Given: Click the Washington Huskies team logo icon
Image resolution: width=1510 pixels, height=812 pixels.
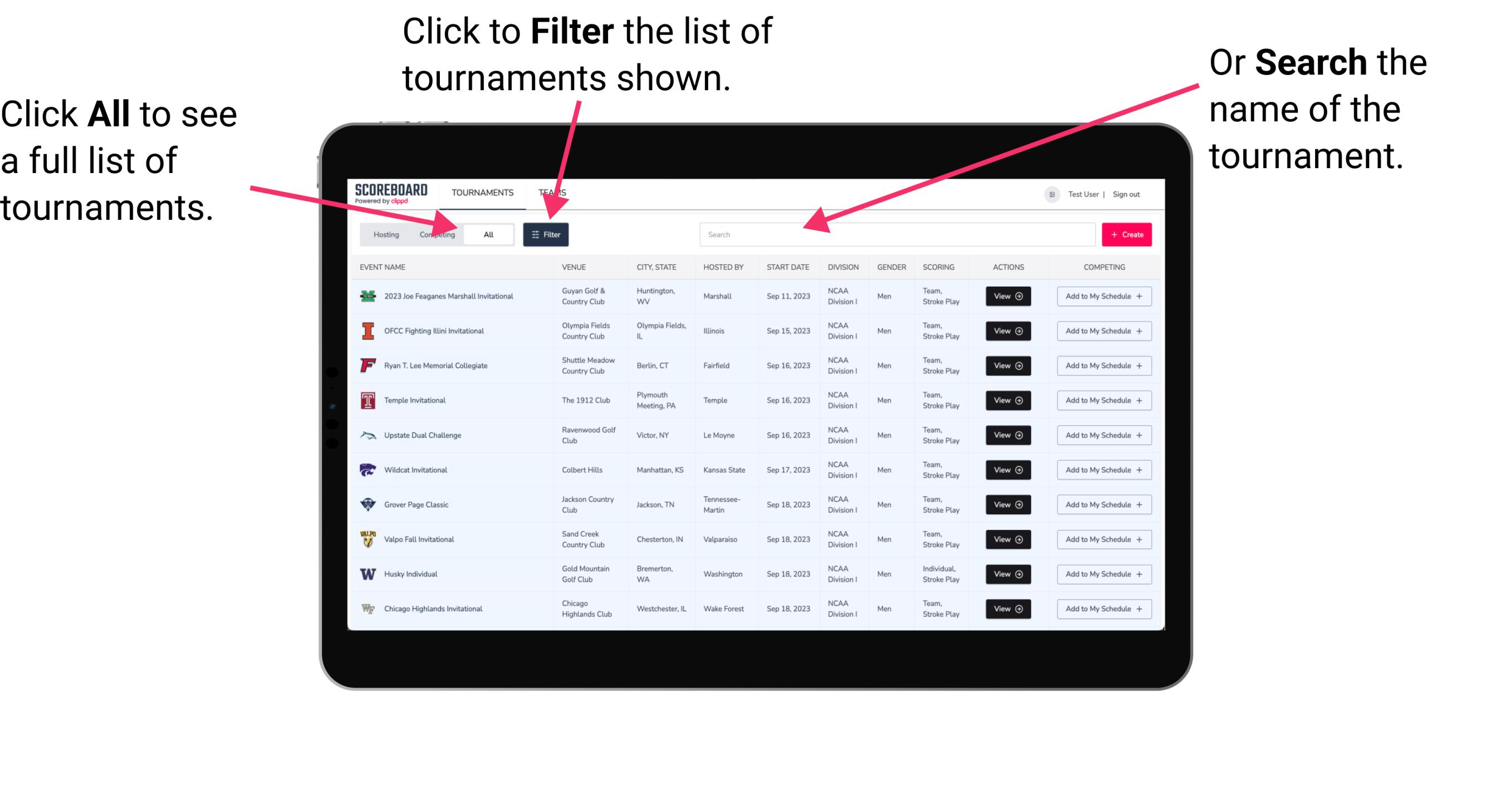Looking at the screenshot, I should [367, 574].
